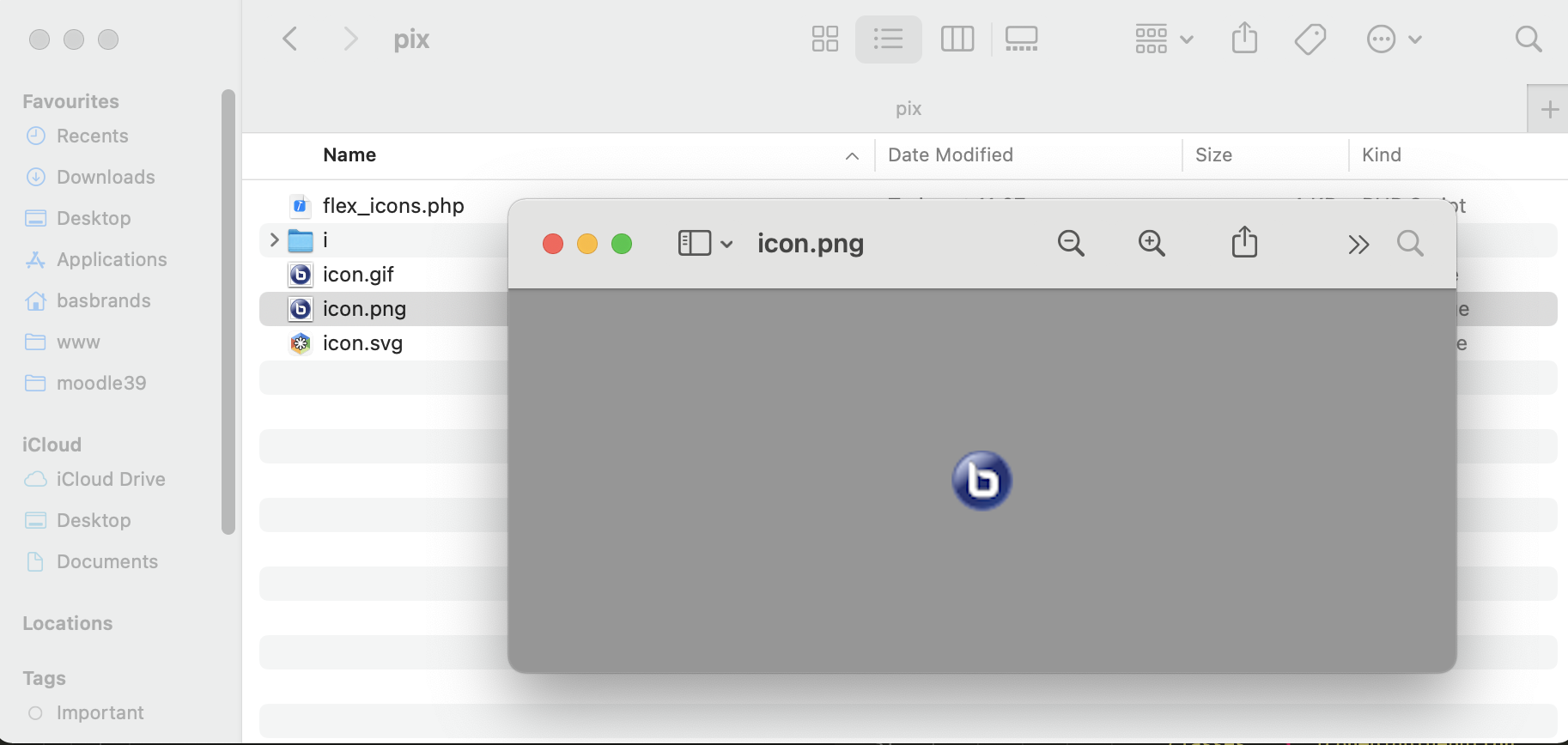The height and width of the screenshot is (745, 1568).
Task: Open Applications in the sidebar
Action: tap(112, 259)
